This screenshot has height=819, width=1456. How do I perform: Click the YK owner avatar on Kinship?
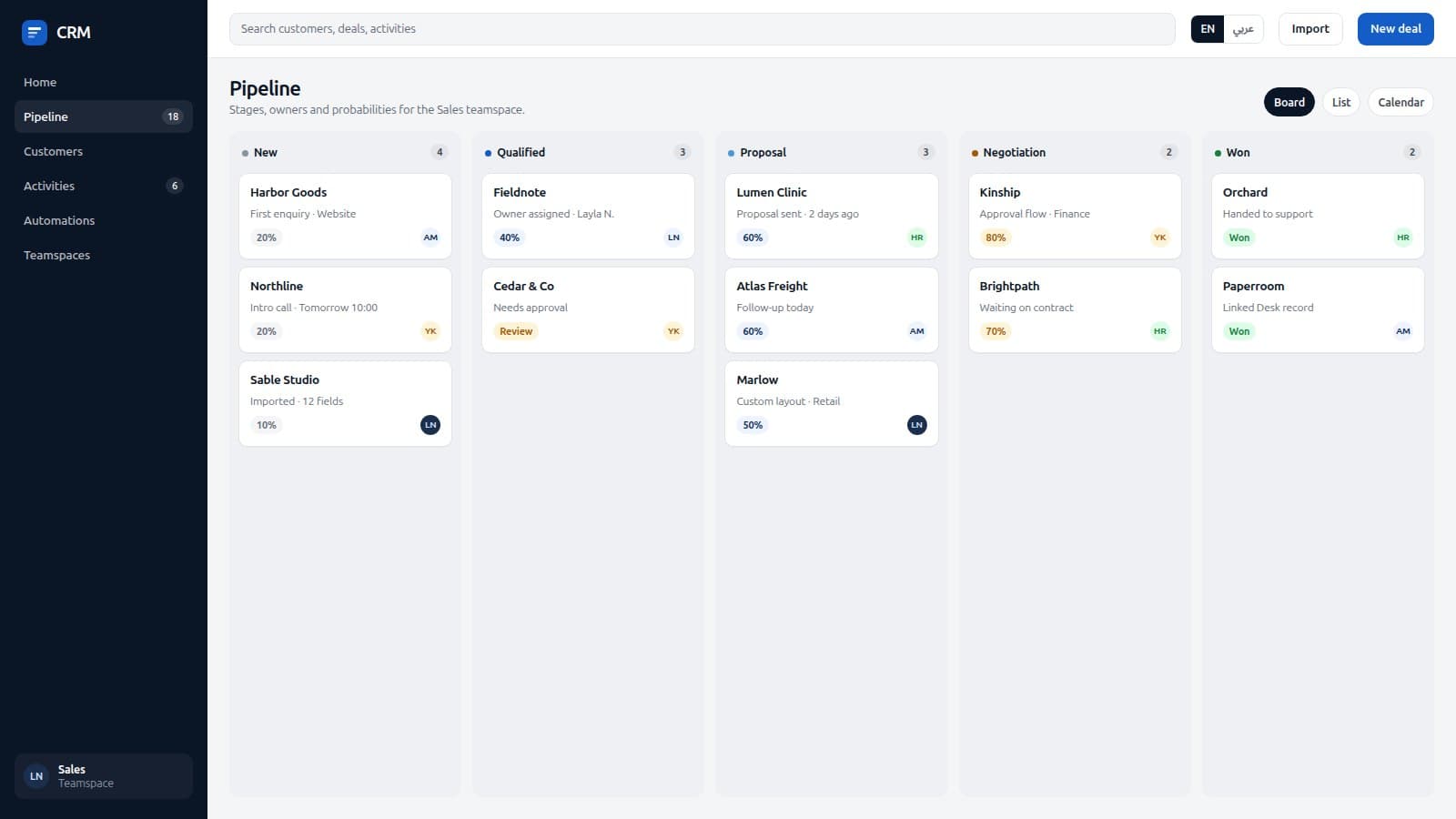pos(1159,238)
